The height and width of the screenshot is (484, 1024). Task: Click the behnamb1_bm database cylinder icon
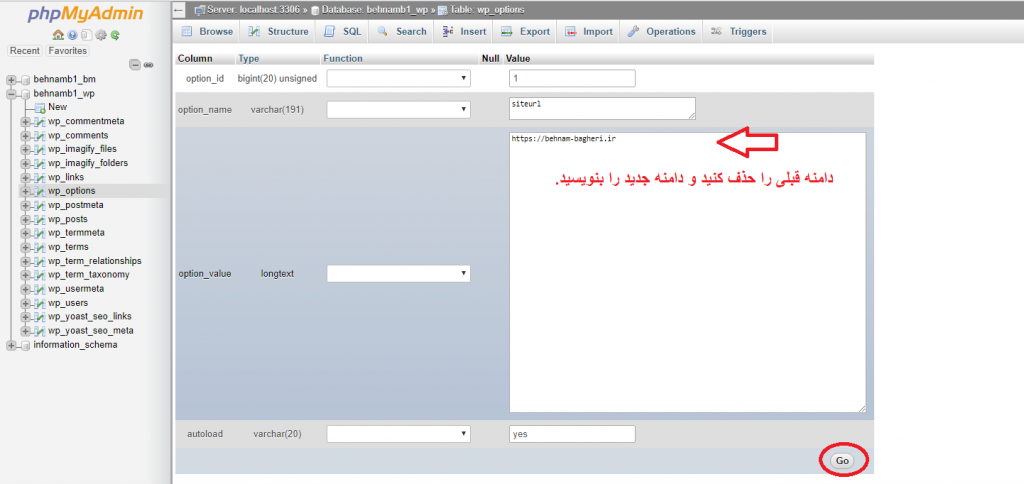pos(25,80)
